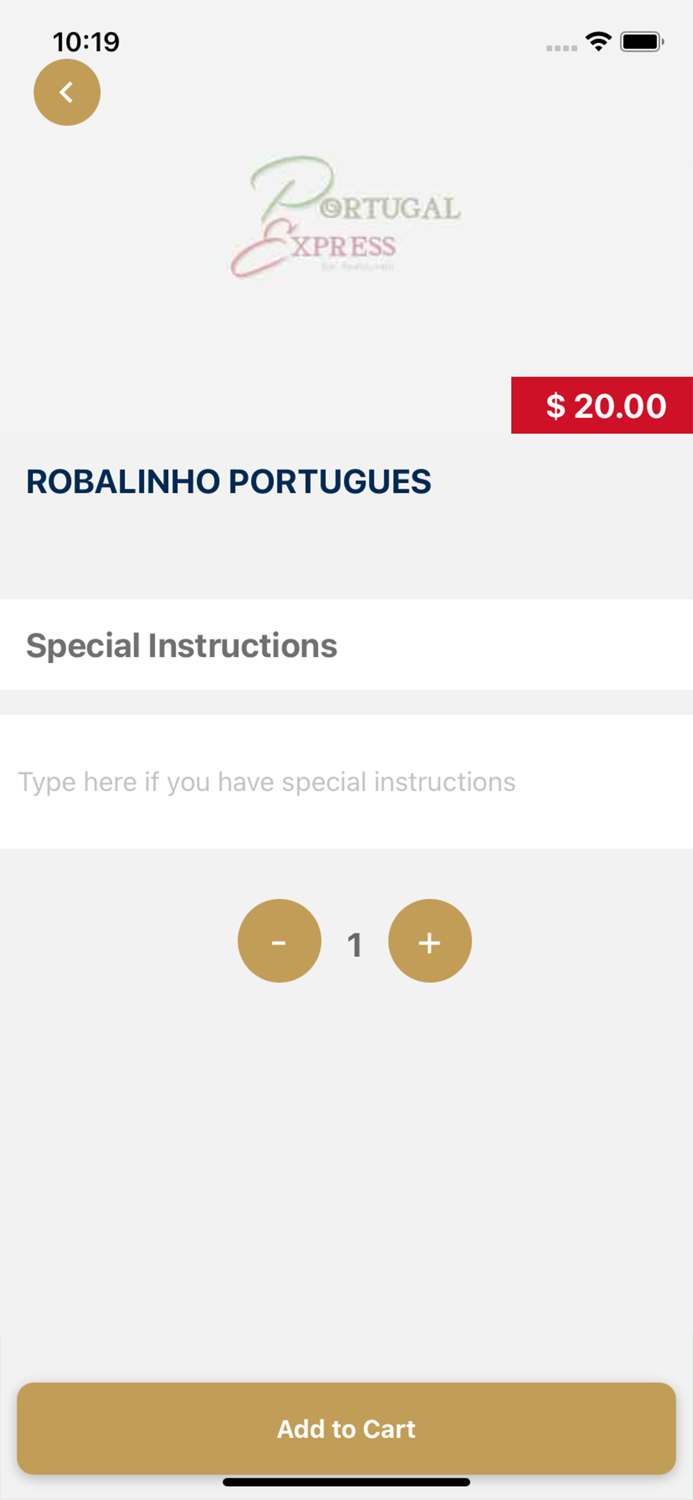693x1500 pixels.
Task: Tap the quantity adjustment control area
Action: pyautogui.click(x=354, y=940)
